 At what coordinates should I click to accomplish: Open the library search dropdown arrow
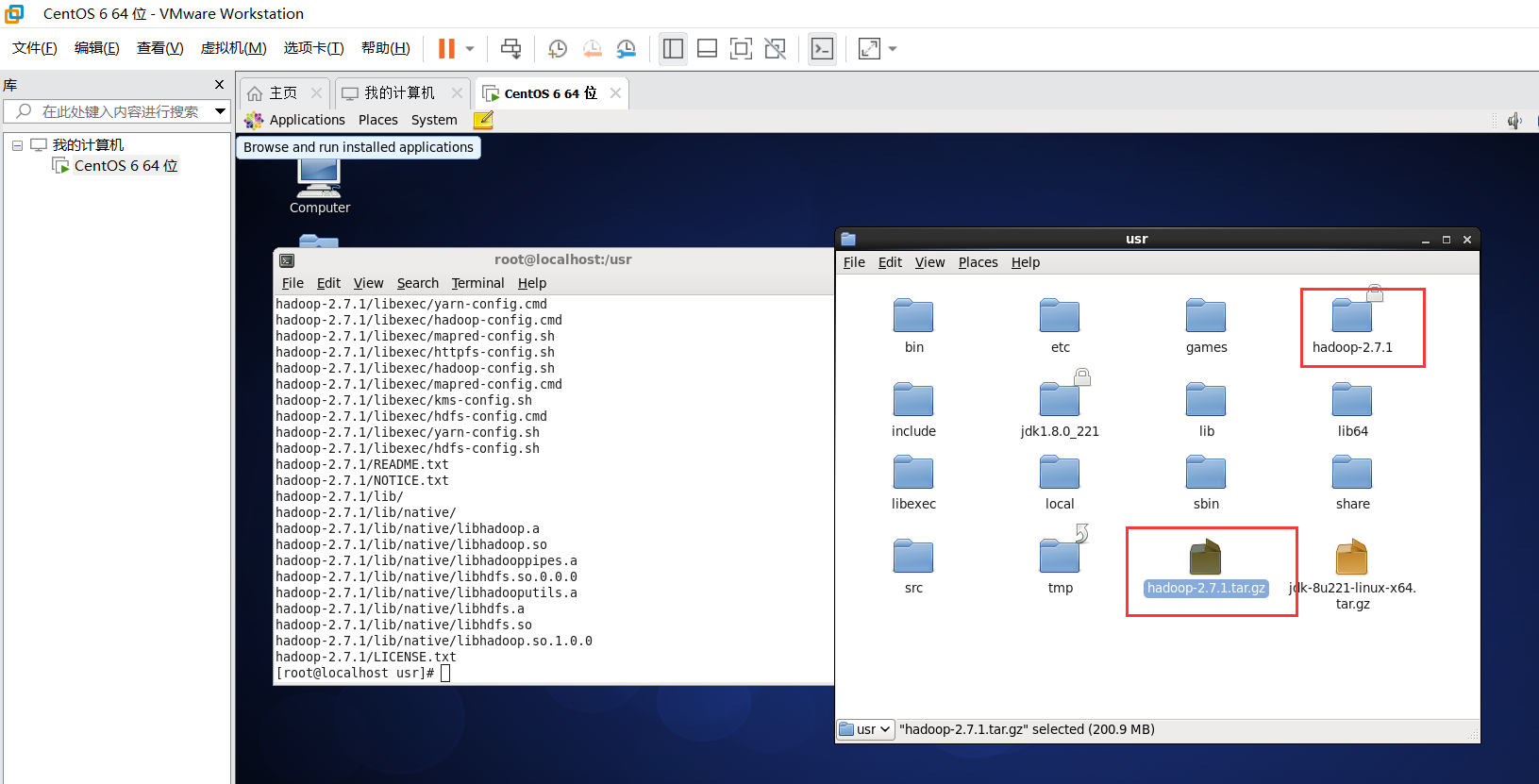(220, 111)
